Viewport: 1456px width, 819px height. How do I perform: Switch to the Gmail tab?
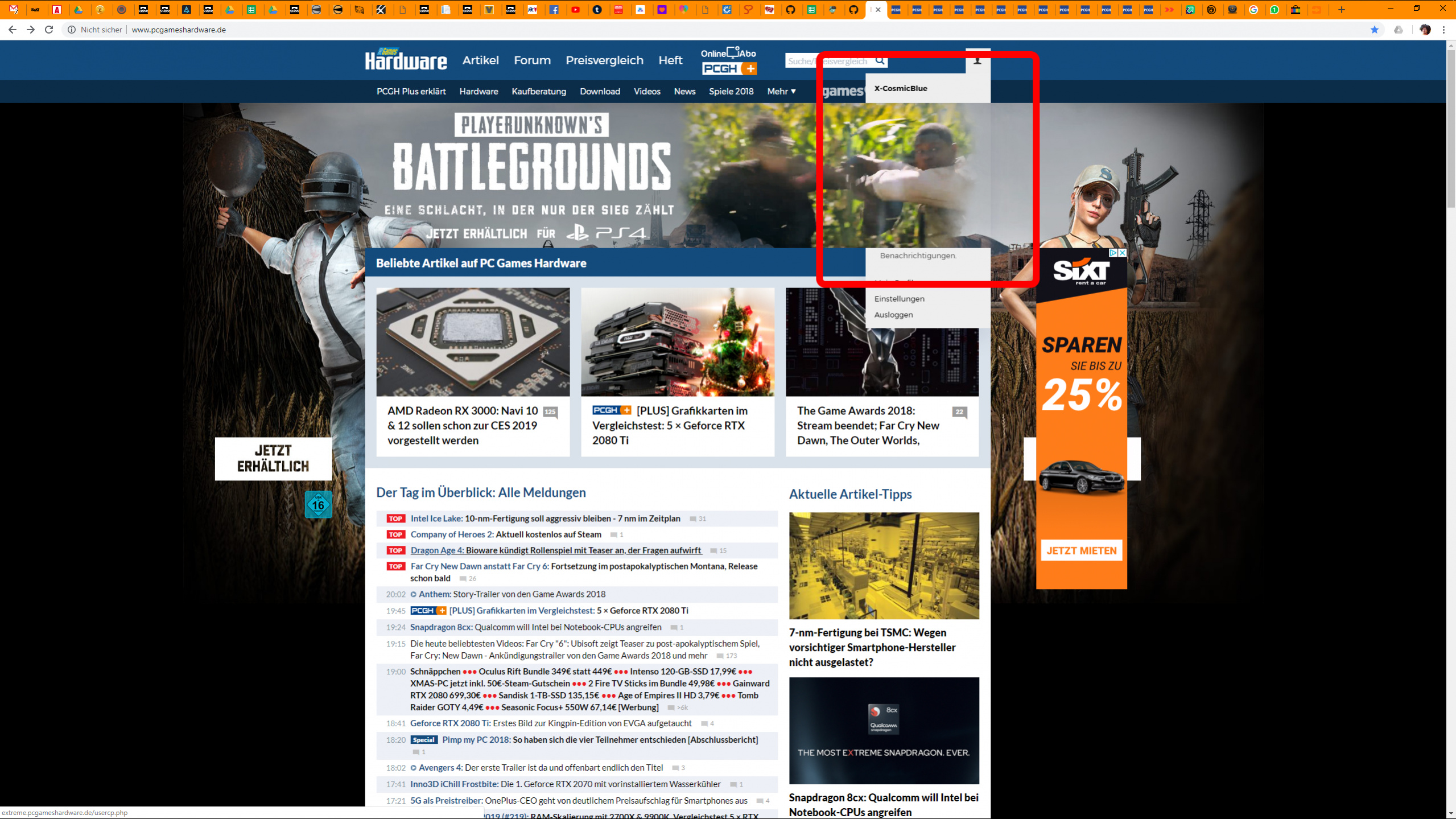click(x=14, y=10)
